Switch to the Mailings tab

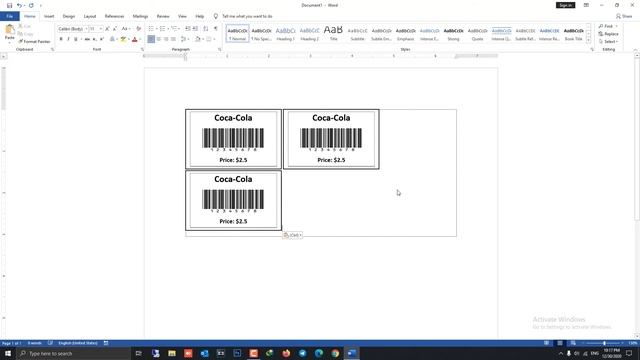tap(140, 16)
